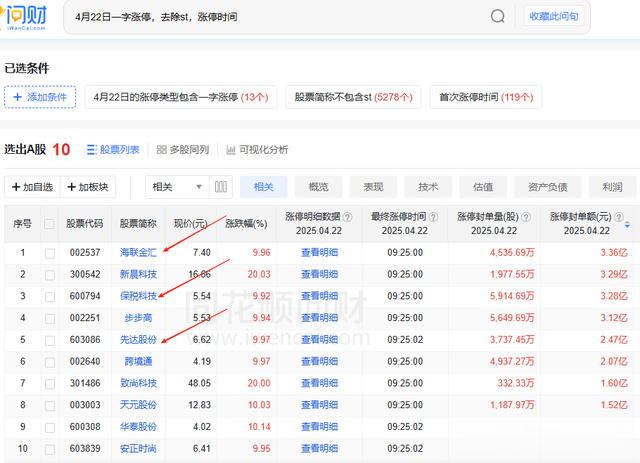Toggle the select-all header checkbox
640x463 pixels.
pos(49,224)
